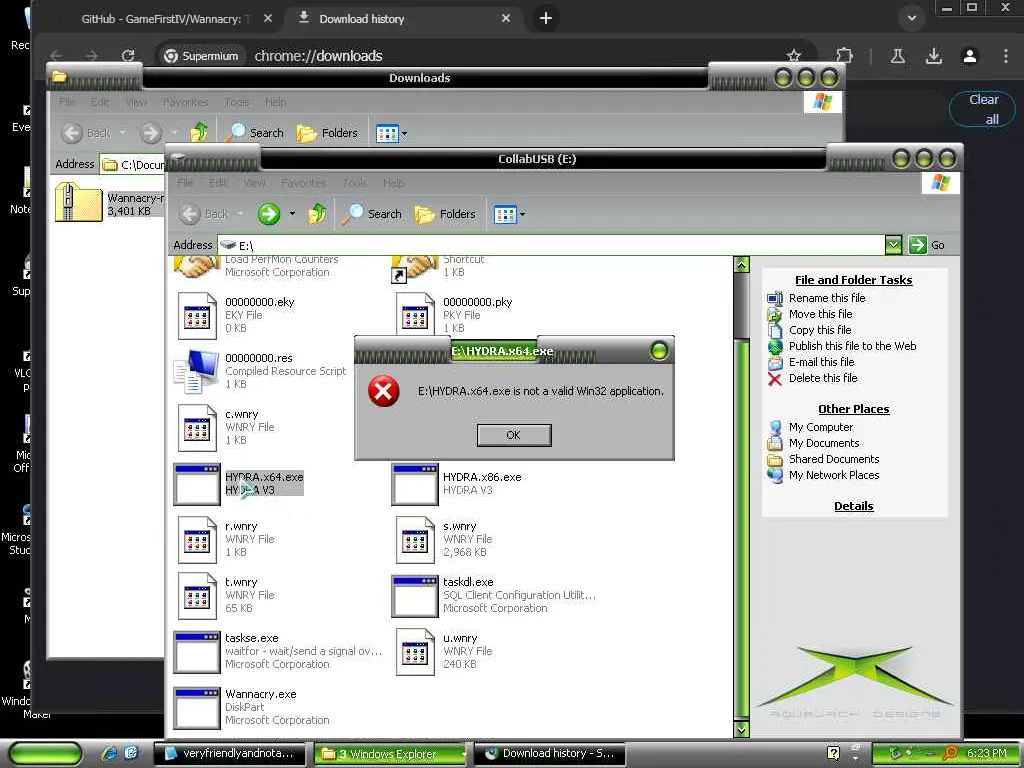Click the E:\ address field
This screenshot has width=1024, height=768.
[x=551, y=245]
